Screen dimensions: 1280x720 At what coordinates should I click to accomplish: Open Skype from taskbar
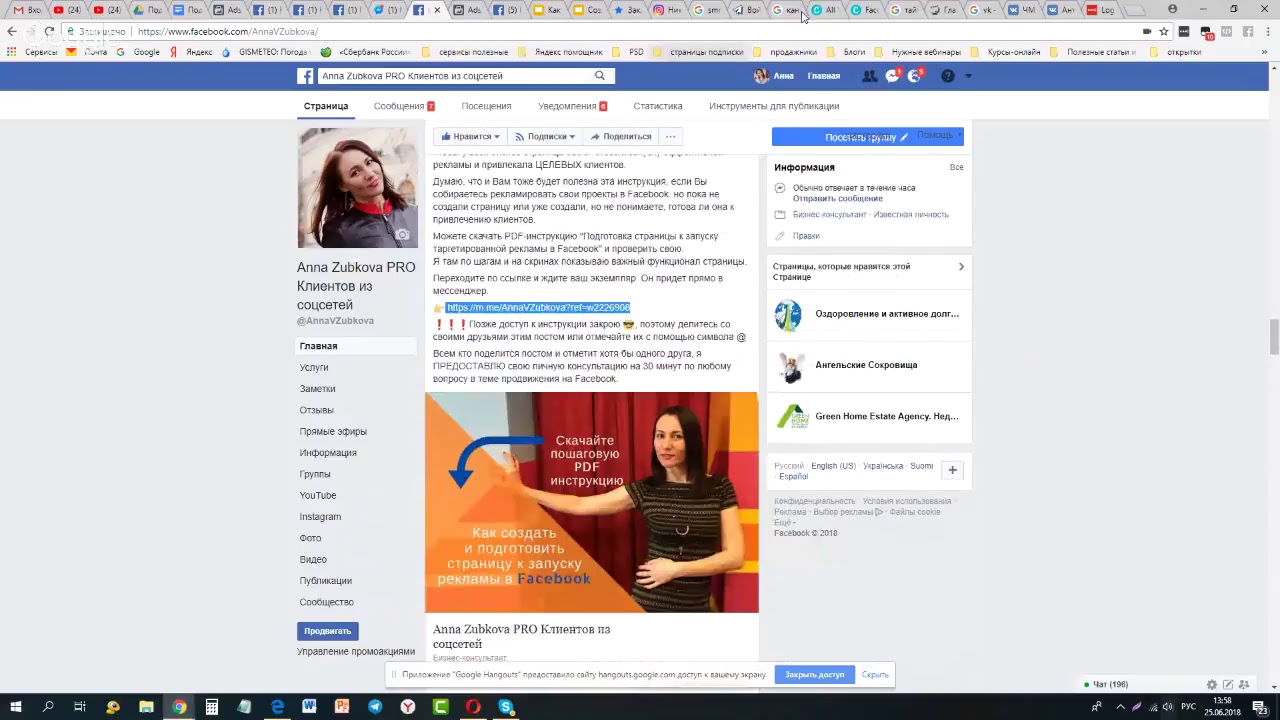coord(506,707)
